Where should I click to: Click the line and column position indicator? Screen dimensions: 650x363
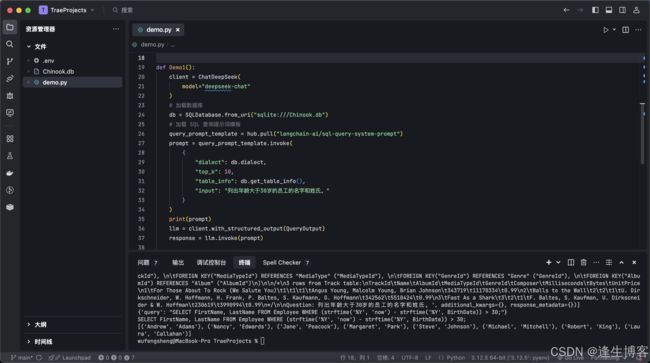[x=354, y=357]
